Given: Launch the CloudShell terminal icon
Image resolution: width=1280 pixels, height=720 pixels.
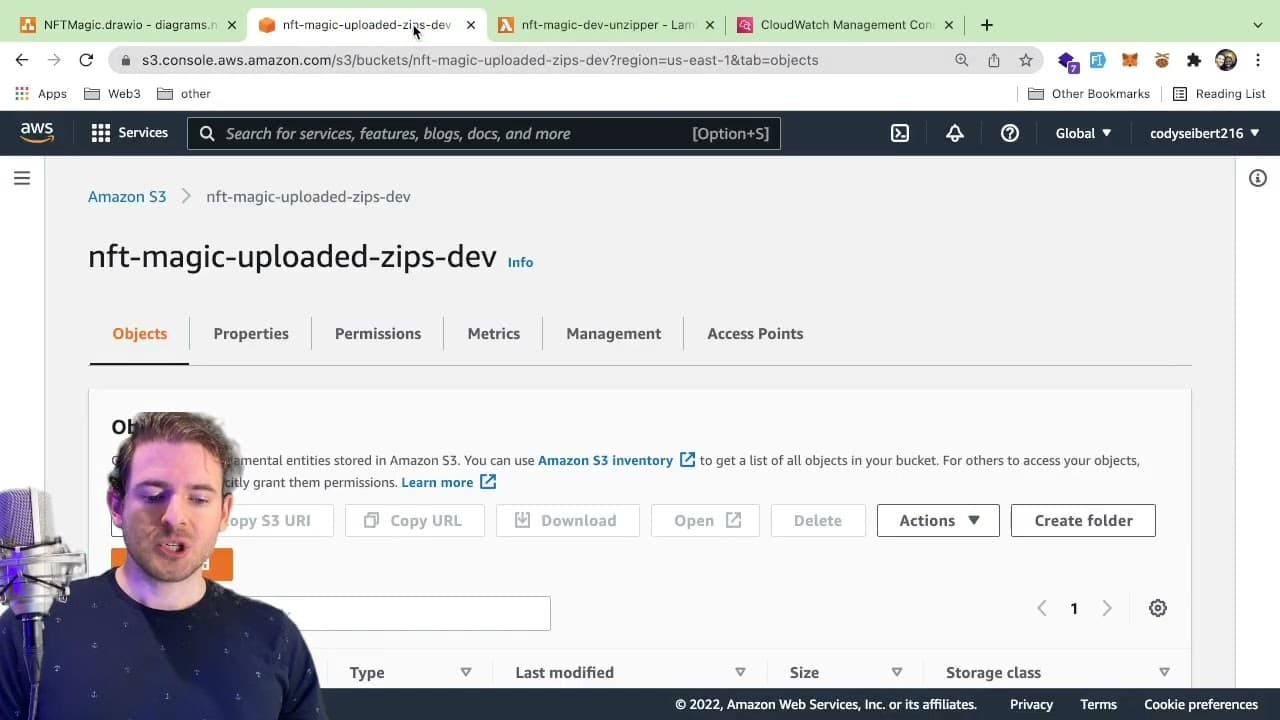Looking at the screenshot, I should click(900, 133).
